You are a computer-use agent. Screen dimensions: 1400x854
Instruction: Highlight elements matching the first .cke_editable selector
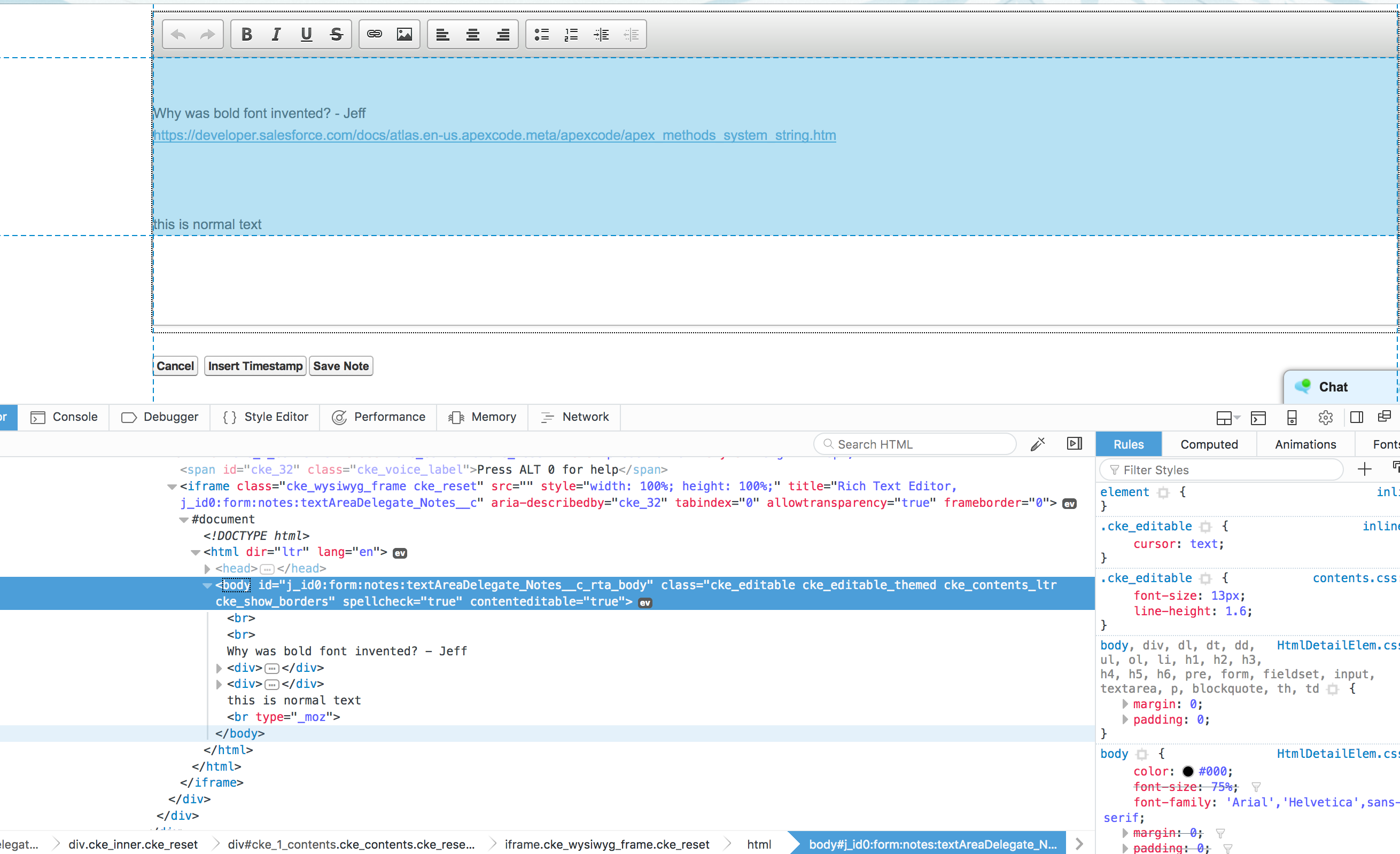1205,527
